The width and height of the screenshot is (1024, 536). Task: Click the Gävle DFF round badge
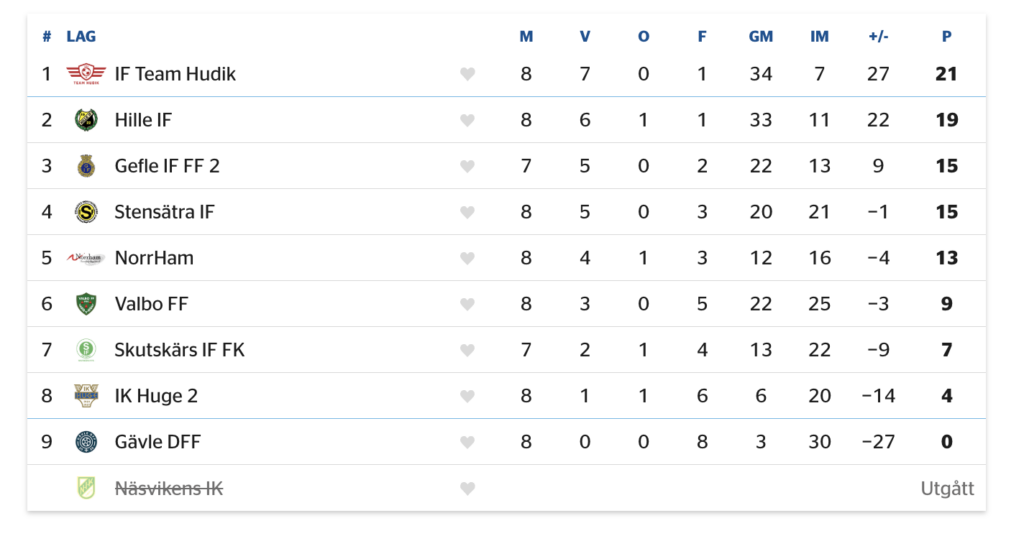click(86, 442)
